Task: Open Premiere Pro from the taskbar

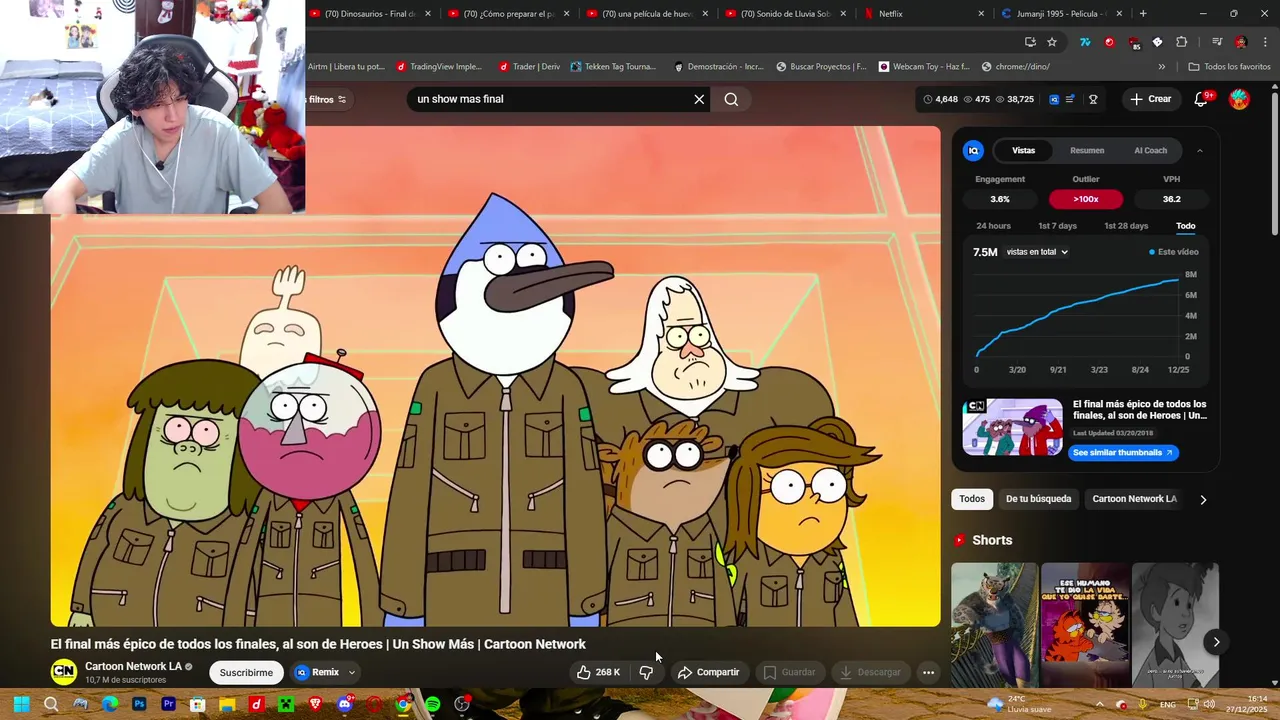Action: [169, 704]
